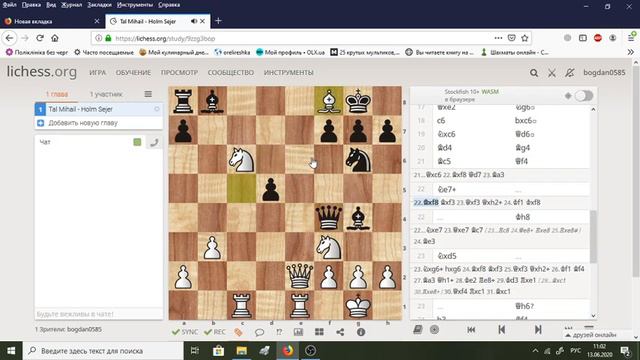Click 'Добавить новую главу' button

98,123
